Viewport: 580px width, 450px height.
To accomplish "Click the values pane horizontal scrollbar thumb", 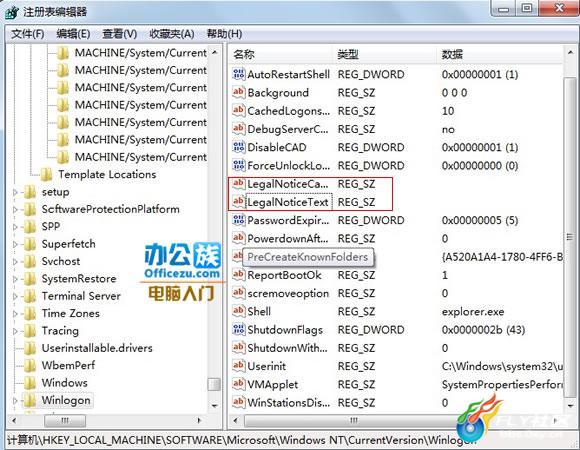I will coord(353,420).
